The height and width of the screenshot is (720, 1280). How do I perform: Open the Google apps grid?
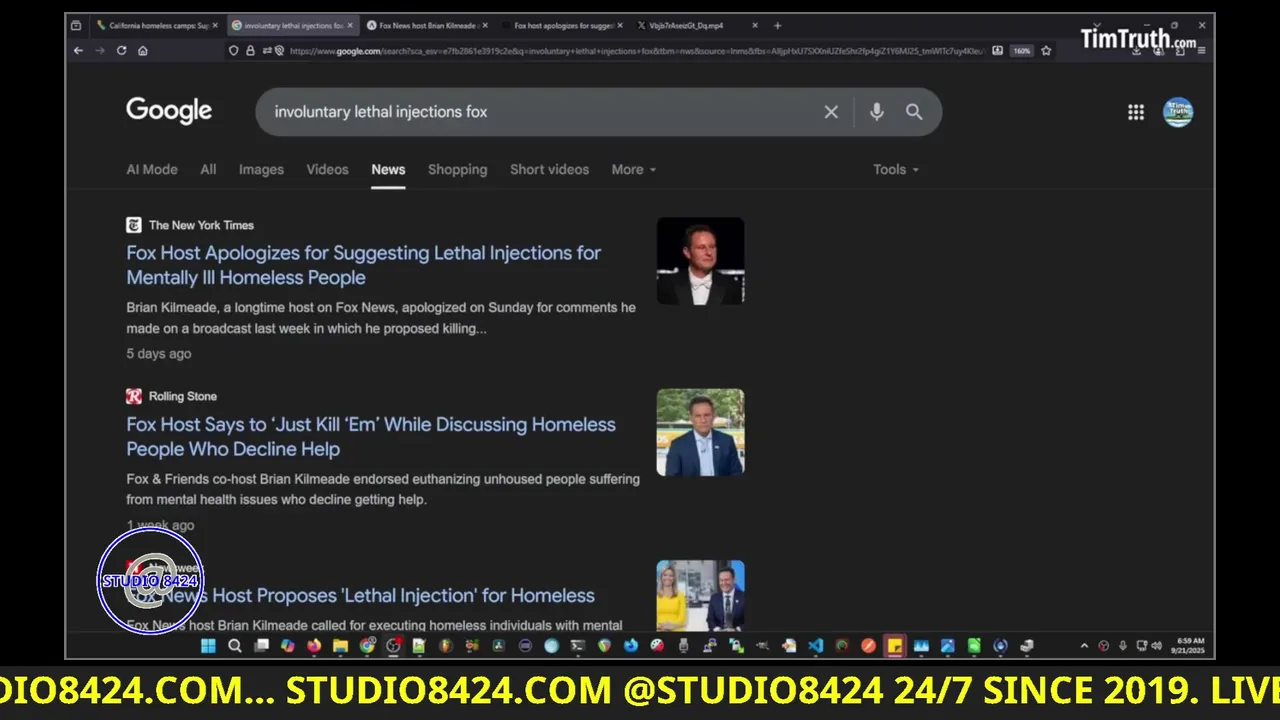click(1136, 112)
